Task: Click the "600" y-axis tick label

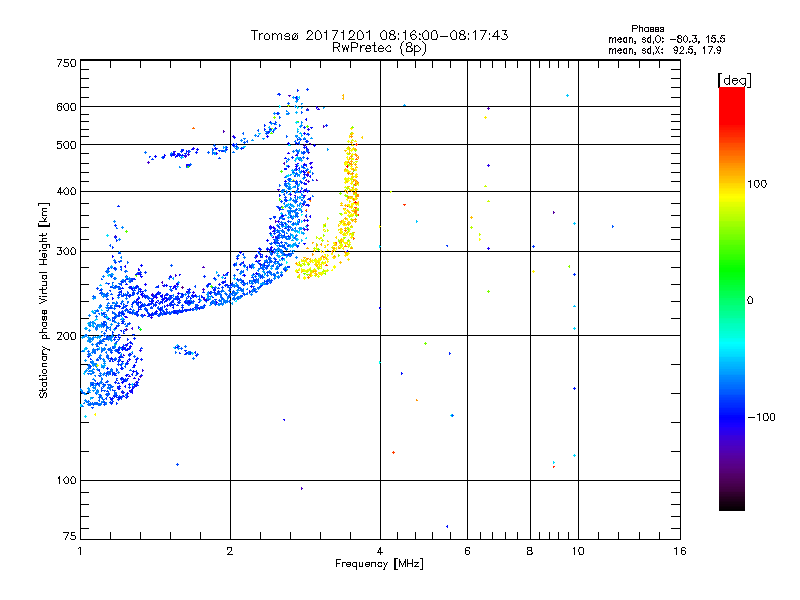Action: pyautogui.click(x=66, y=107)
